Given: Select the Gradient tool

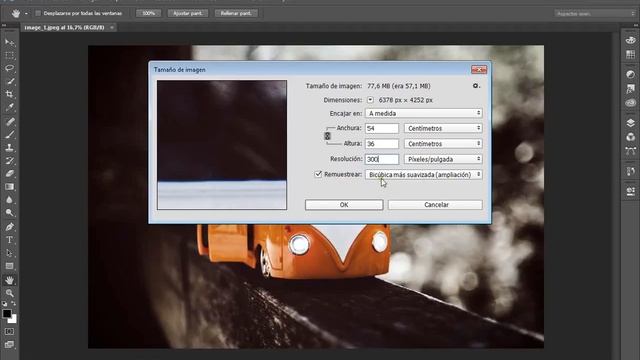Looking at the screenshot, I should click(x=9, y=187).
